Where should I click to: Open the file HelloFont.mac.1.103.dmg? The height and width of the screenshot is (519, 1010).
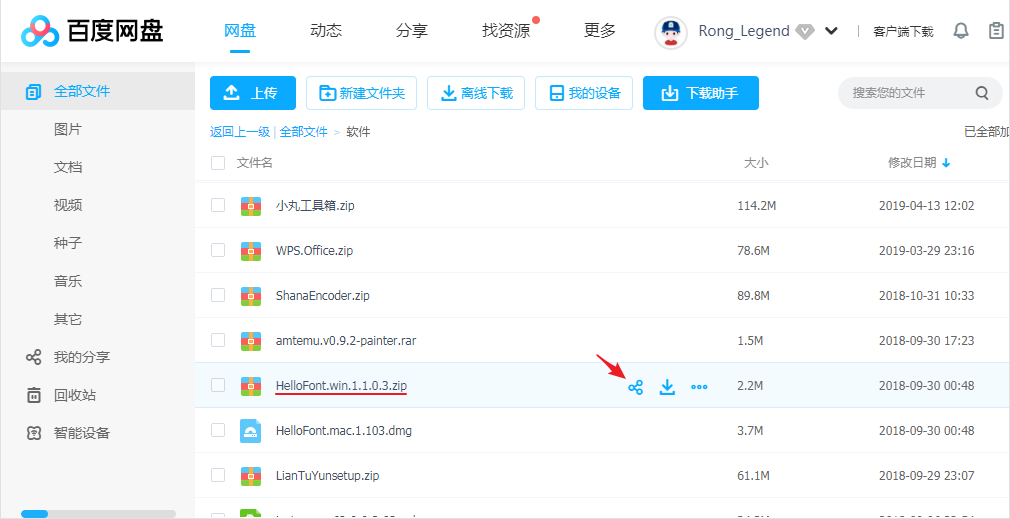[x=343, y=431]
